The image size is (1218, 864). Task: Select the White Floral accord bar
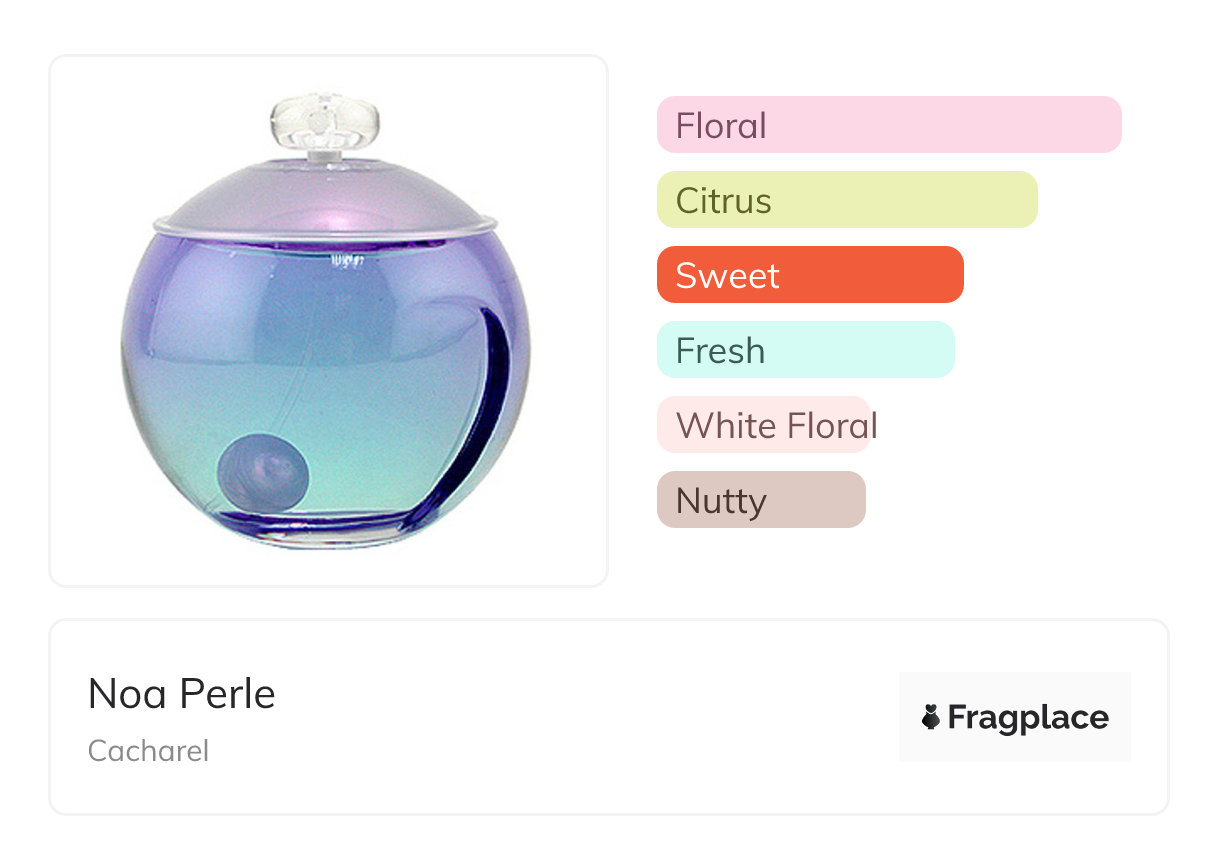(x=765, y=425)
